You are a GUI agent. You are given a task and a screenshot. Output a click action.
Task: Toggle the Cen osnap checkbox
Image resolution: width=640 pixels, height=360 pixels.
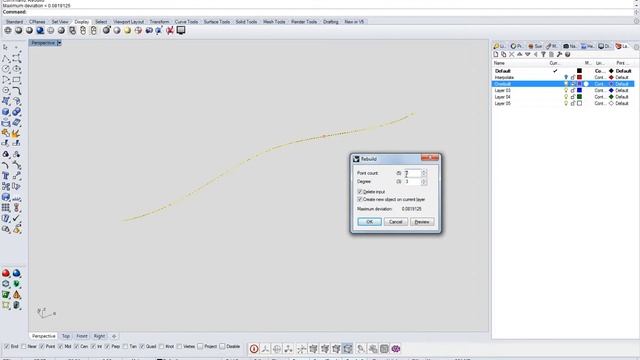click(77, 346)
